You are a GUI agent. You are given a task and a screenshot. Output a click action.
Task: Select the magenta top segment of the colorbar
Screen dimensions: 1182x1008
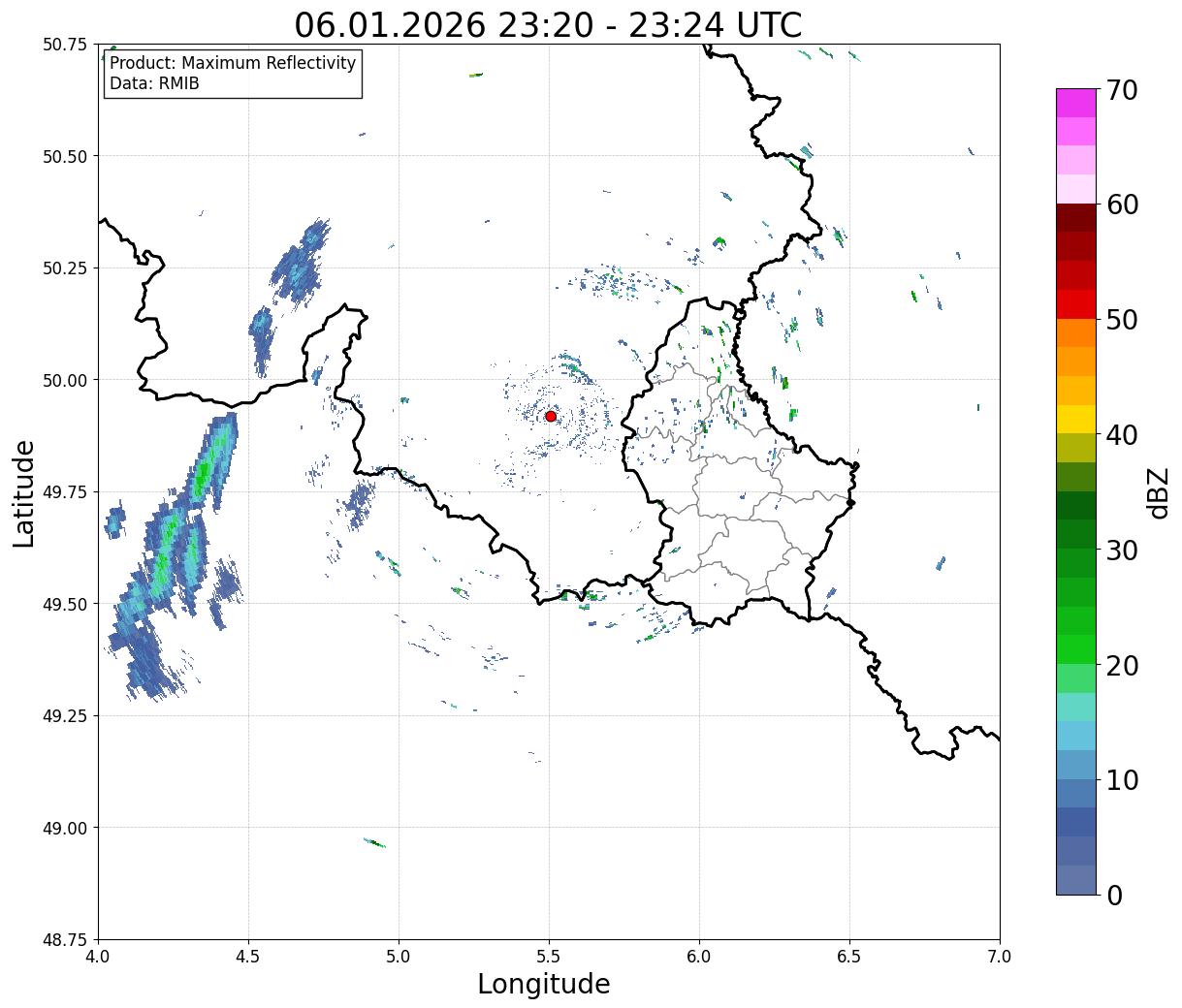(1075, 103)
